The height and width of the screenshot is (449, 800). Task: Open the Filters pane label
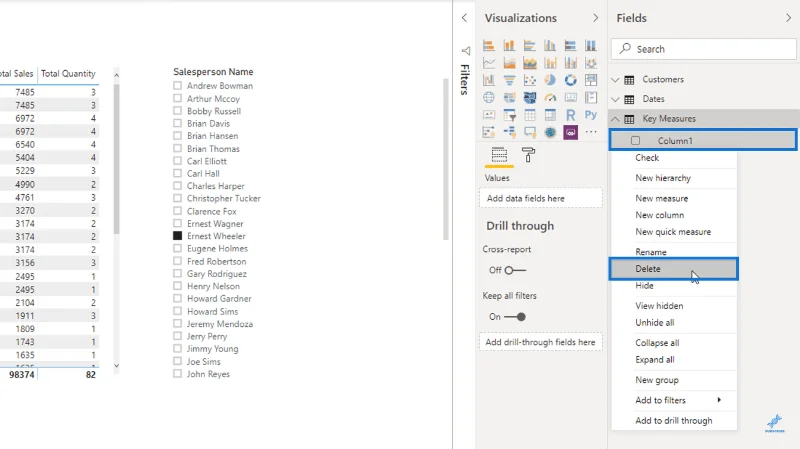point(464,79)
